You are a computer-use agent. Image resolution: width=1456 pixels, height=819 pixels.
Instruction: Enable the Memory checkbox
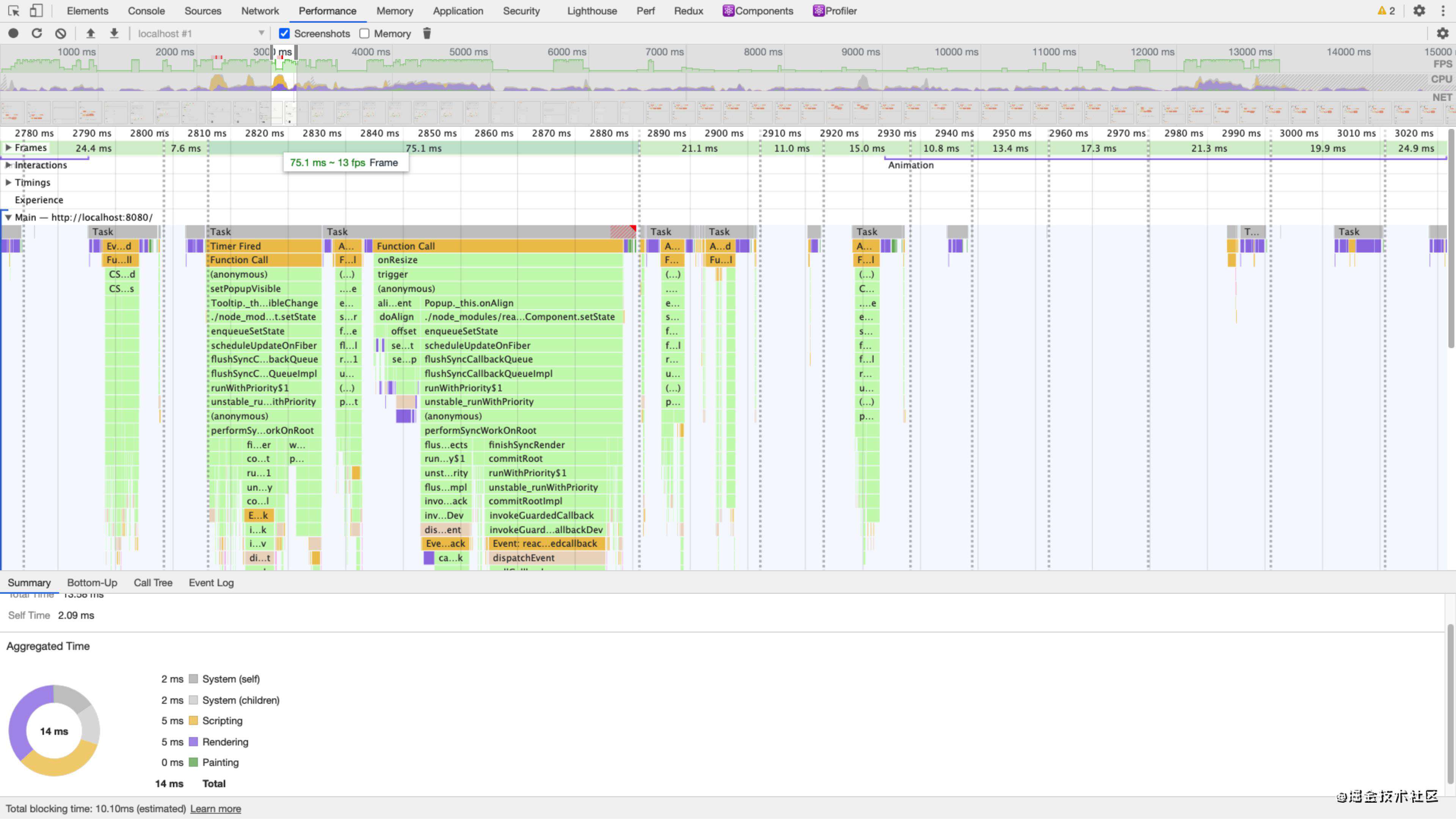[364, 33]
